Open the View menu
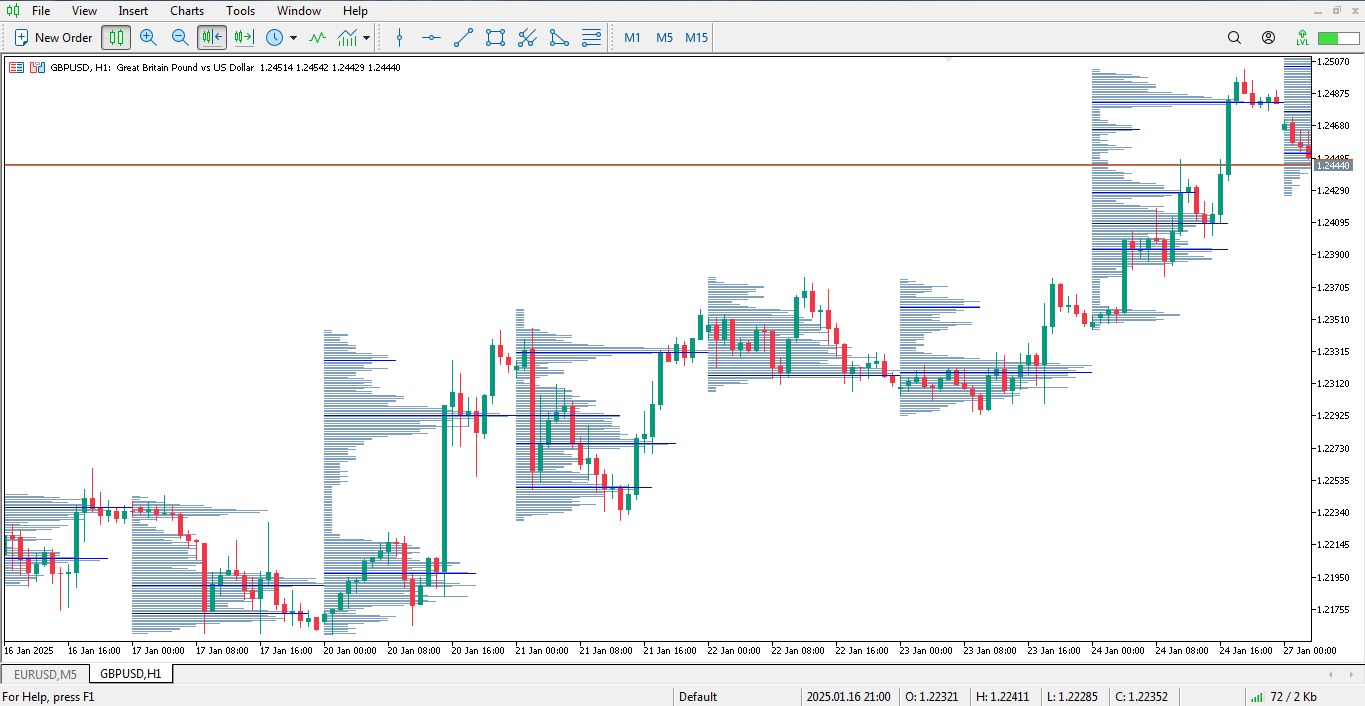The width and height of the screenshot is (1365, 706). pos(85,11)
